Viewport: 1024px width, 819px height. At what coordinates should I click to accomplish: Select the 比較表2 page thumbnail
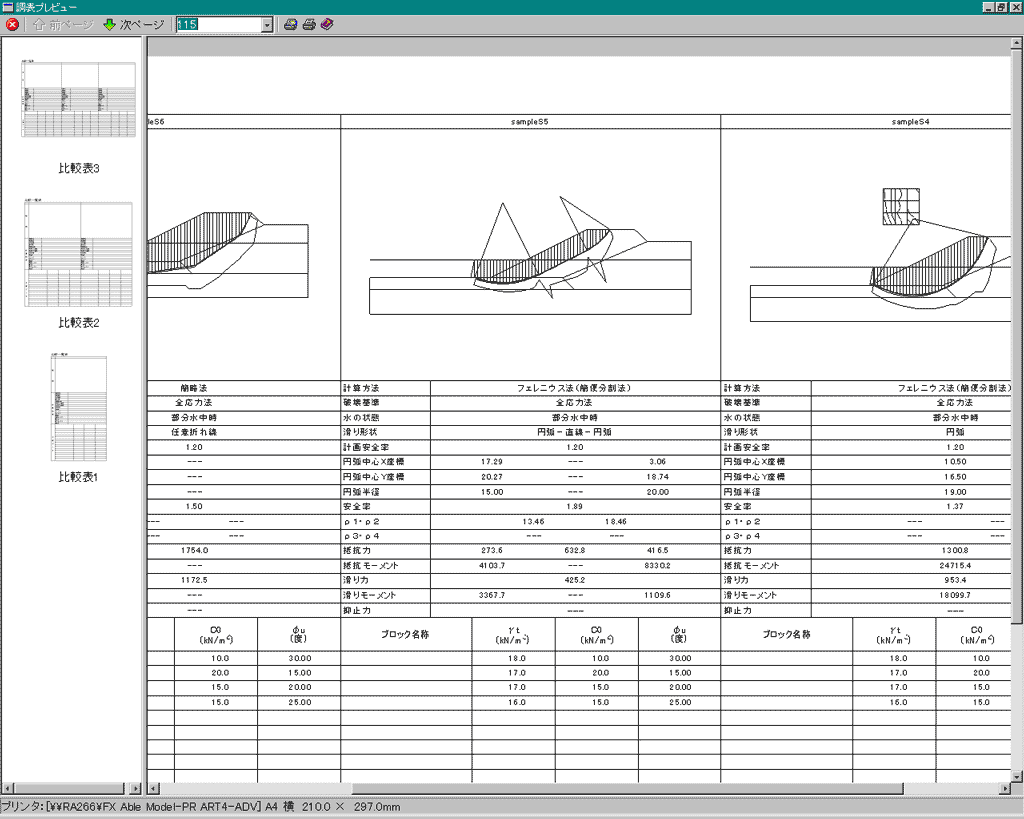coord(78,254)
